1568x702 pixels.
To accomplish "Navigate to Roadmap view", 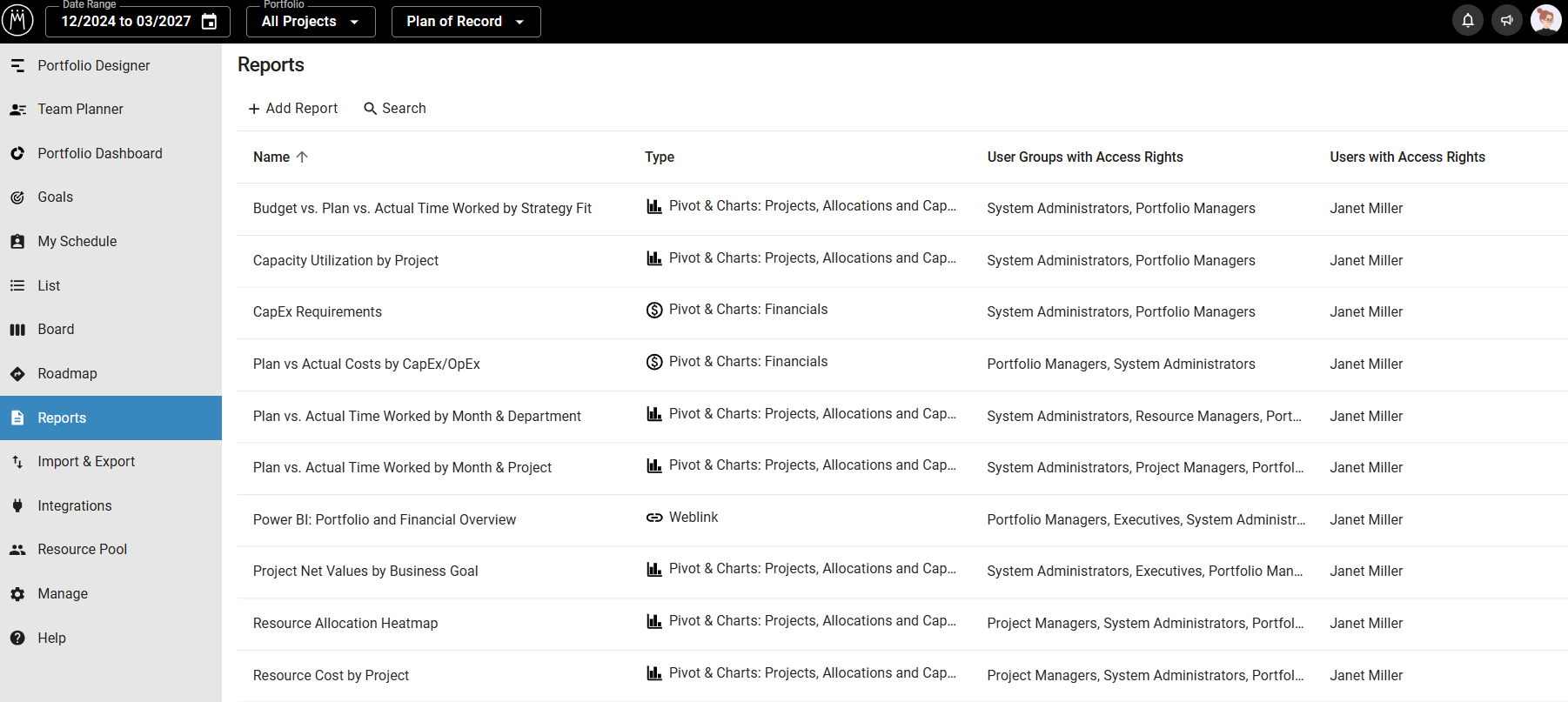I will (67, 373).
